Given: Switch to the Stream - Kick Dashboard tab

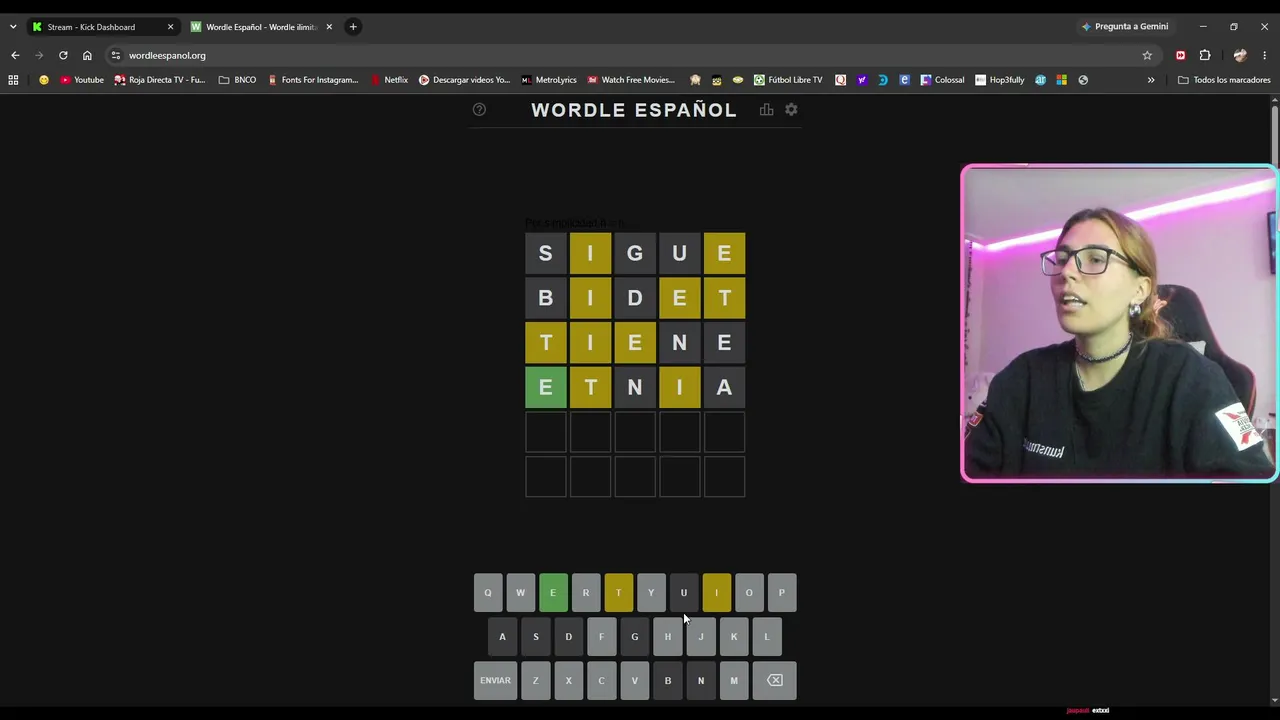Looking at the screenshot, I should pyautogui.click(x=103, y=27).
